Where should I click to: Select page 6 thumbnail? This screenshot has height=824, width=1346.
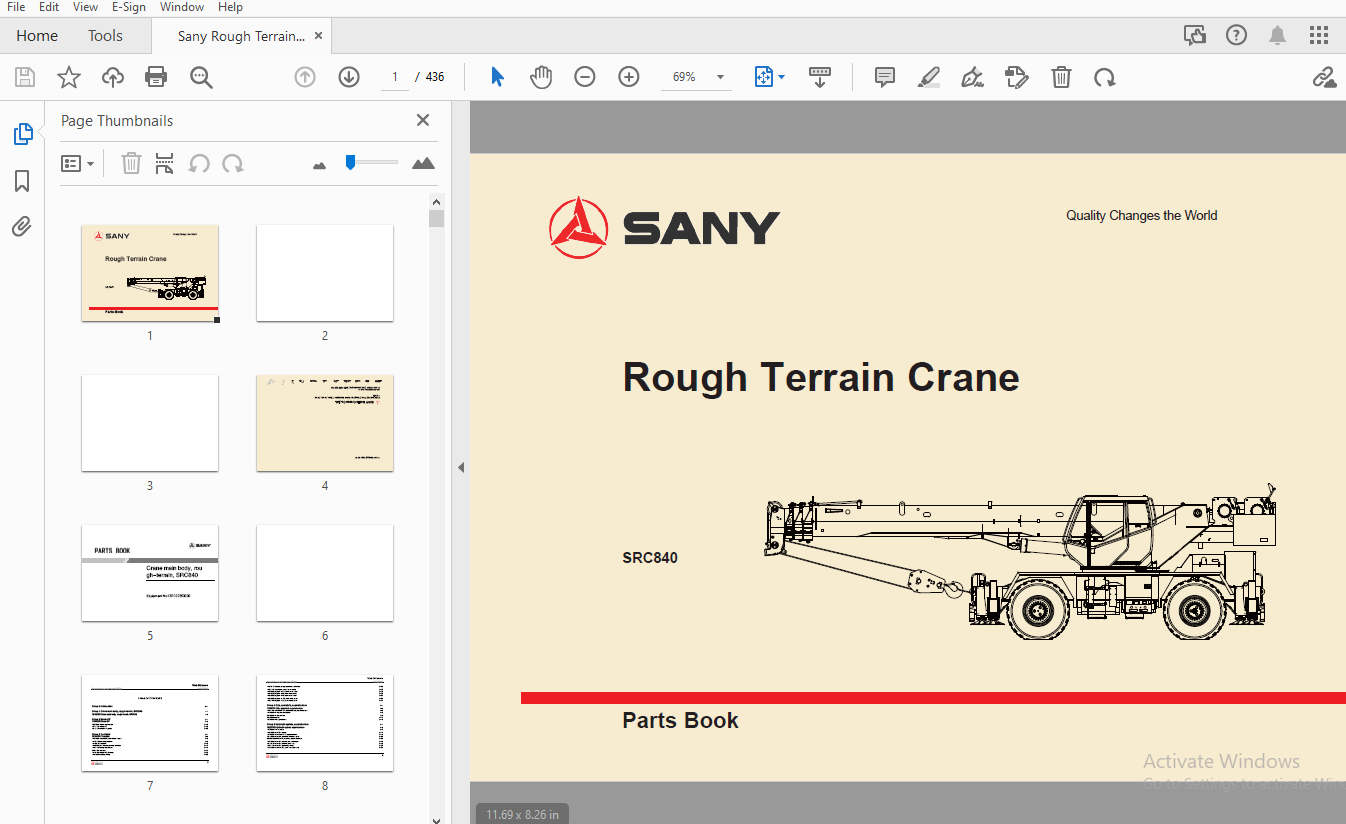(x=325, y=573)
